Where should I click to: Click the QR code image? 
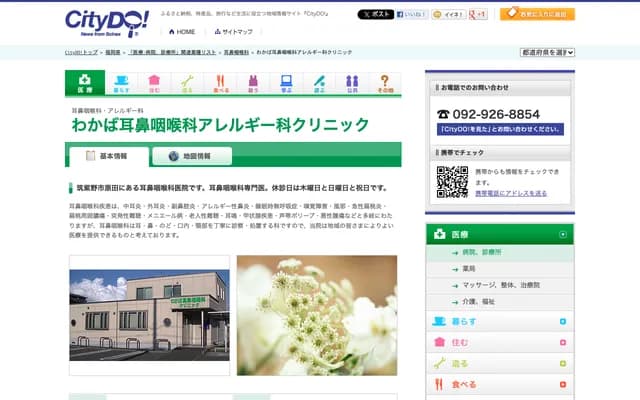(452, 182)
